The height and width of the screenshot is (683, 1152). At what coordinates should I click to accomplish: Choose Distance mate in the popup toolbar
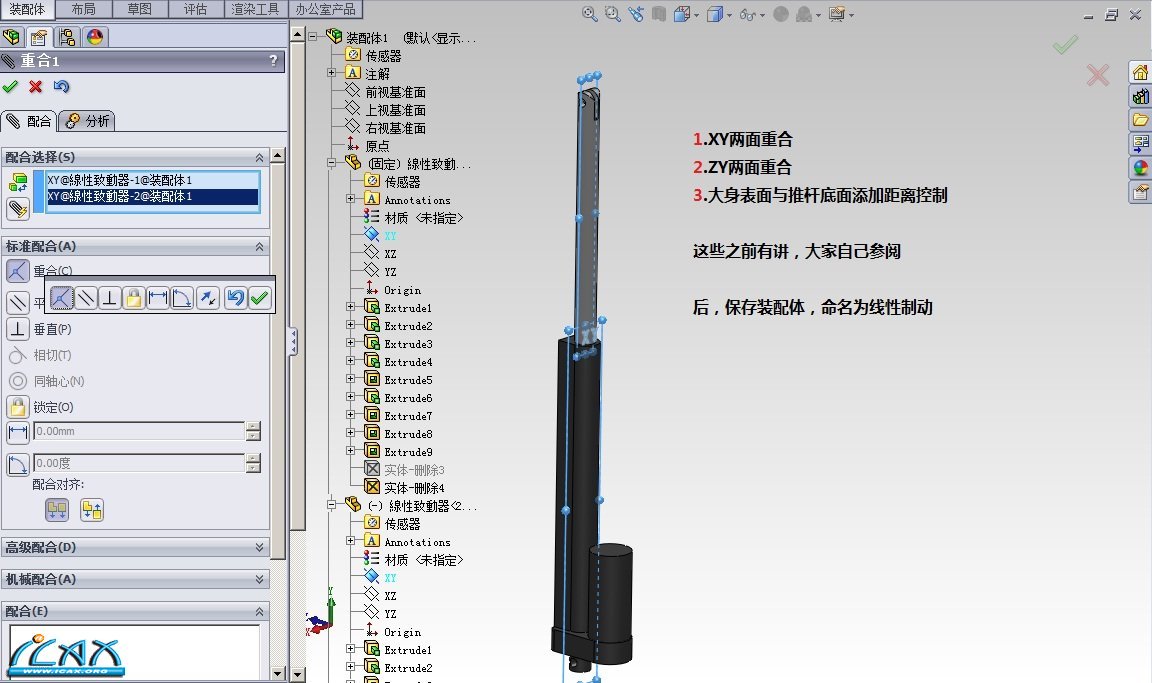[158, 297]
